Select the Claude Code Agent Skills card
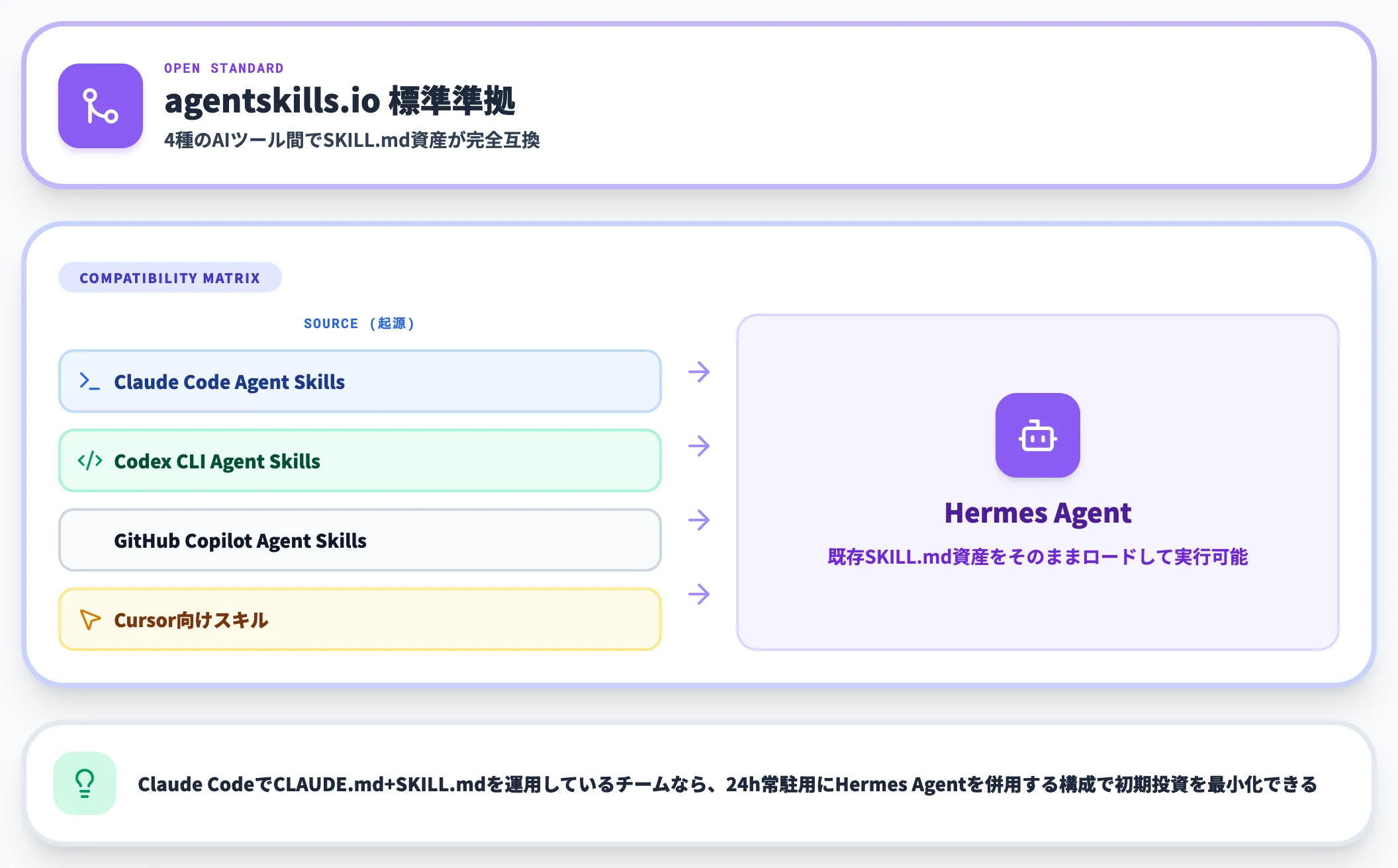The height and width of the screenshot is (868, 1398). coord(360,381)
